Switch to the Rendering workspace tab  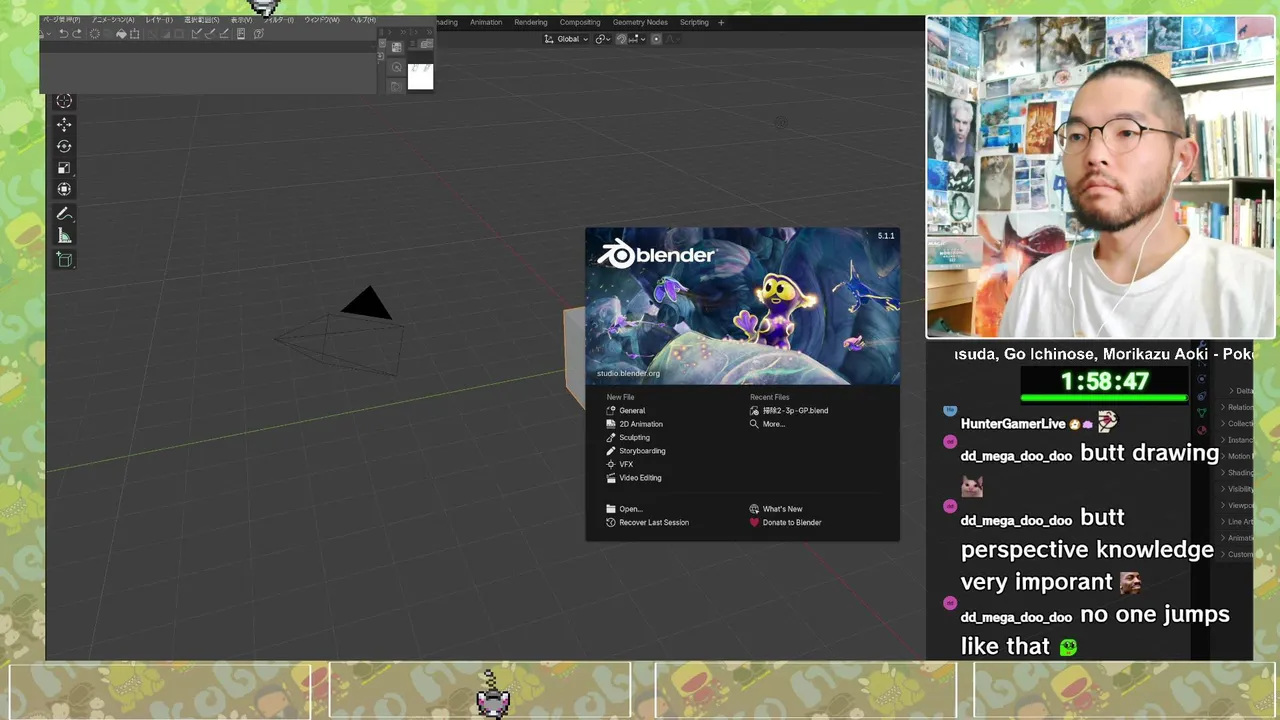531,22
